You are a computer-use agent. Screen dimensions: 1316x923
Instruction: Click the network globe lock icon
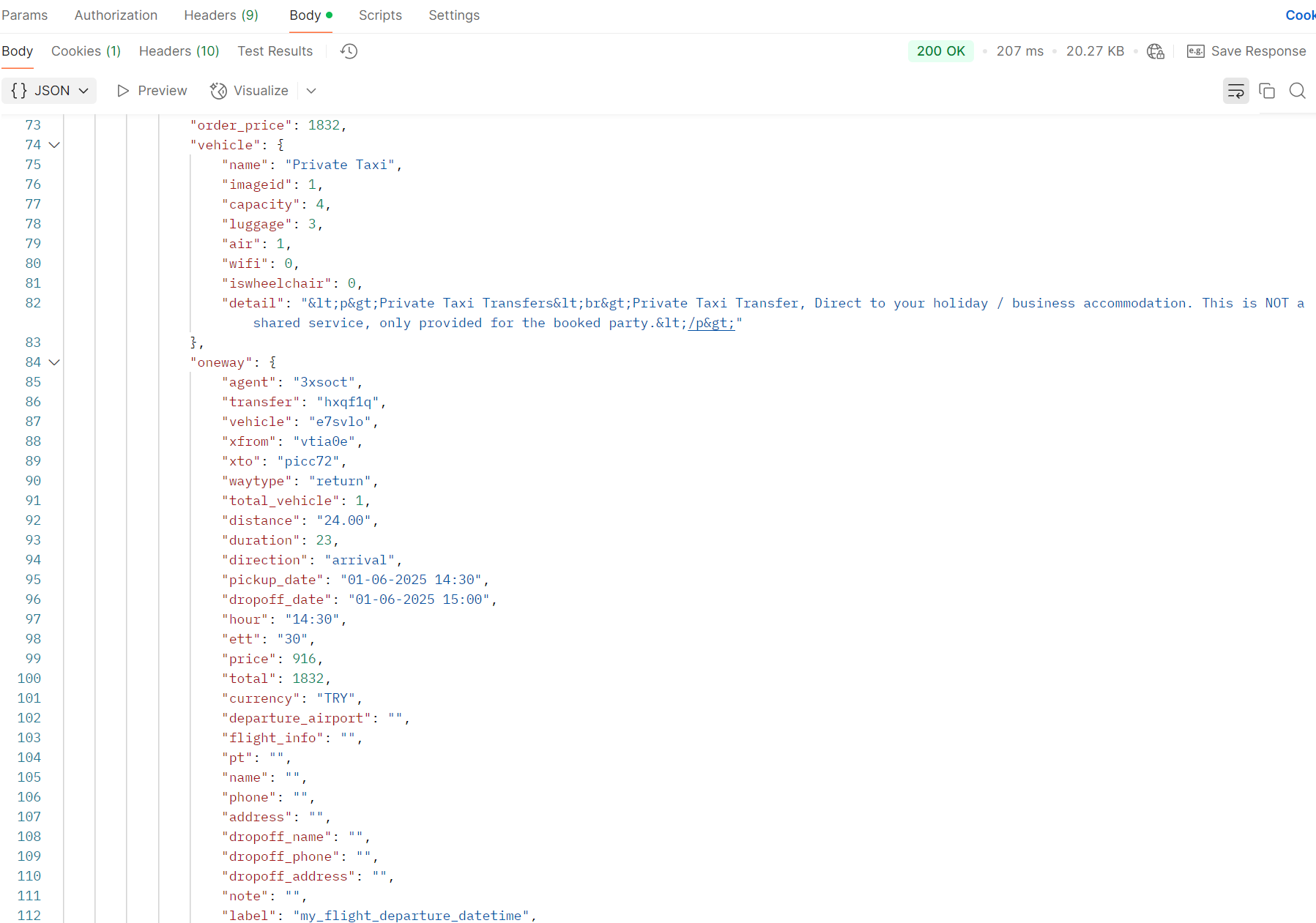(x=1156, y=51)
